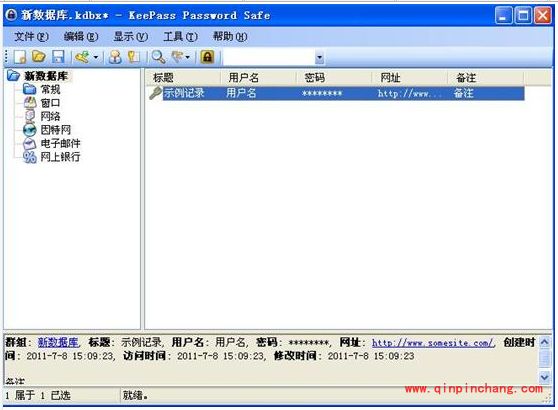Sort entries by 用户名 column header

[x=258, y=78]
